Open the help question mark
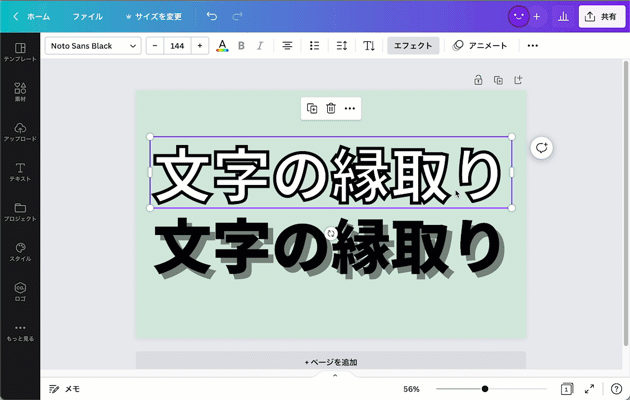This screenshot has height=400, width=630. (x=616, y=389)
